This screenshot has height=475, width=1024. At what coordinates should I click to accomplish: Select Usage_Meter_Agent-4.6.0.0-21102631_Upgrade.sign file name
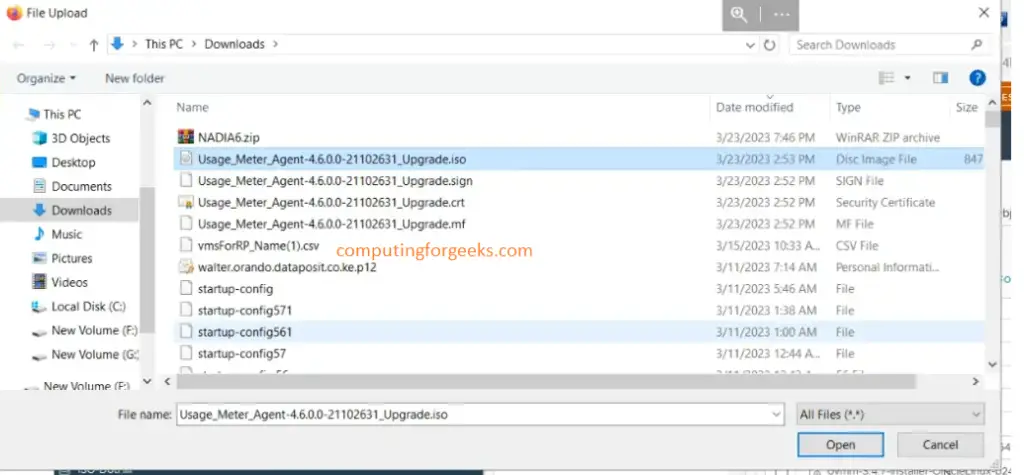pyautogui.click(x=335, y=180)
